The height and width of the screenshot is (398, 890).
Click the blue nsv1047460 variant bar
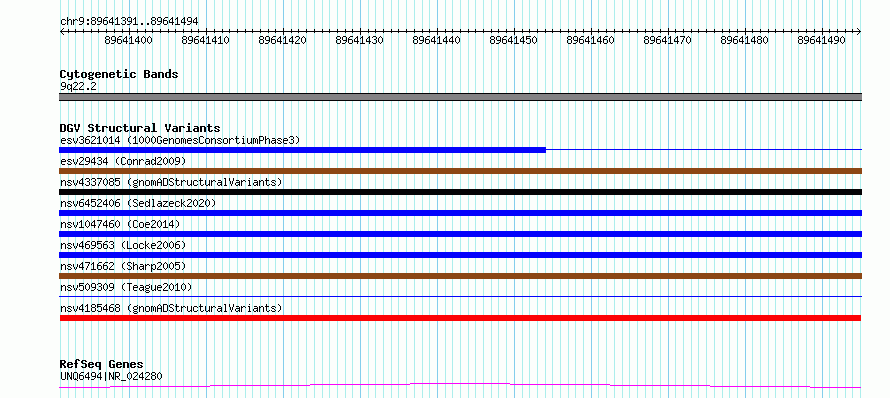tap(460, 234)
